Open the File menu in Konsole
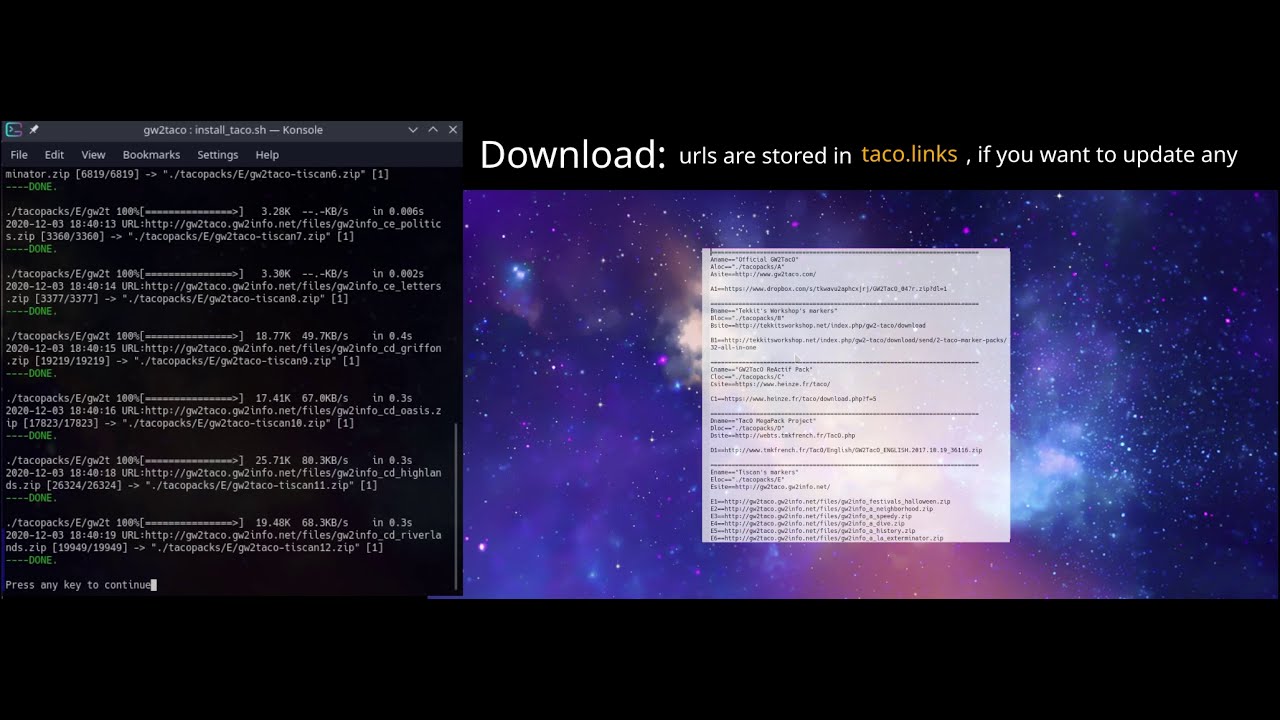This screenshot has height=720, width=1280. [x=19, y=155]
